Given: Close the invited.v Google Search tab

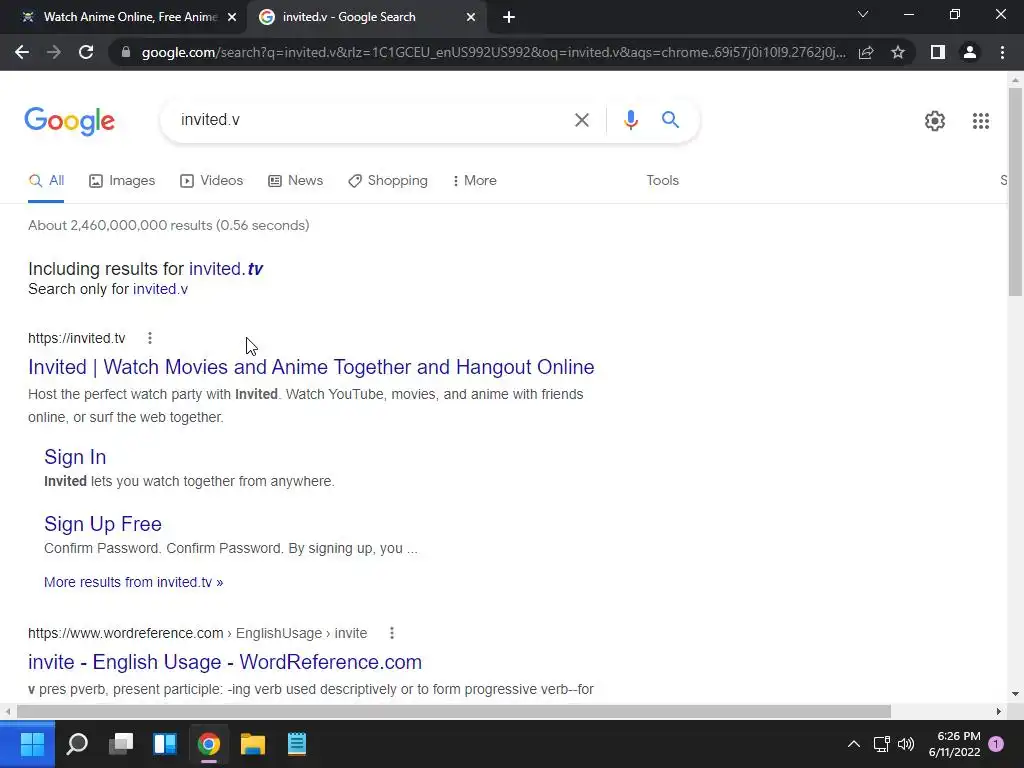Looking at the screenshot, I should (x=471, y=17).
